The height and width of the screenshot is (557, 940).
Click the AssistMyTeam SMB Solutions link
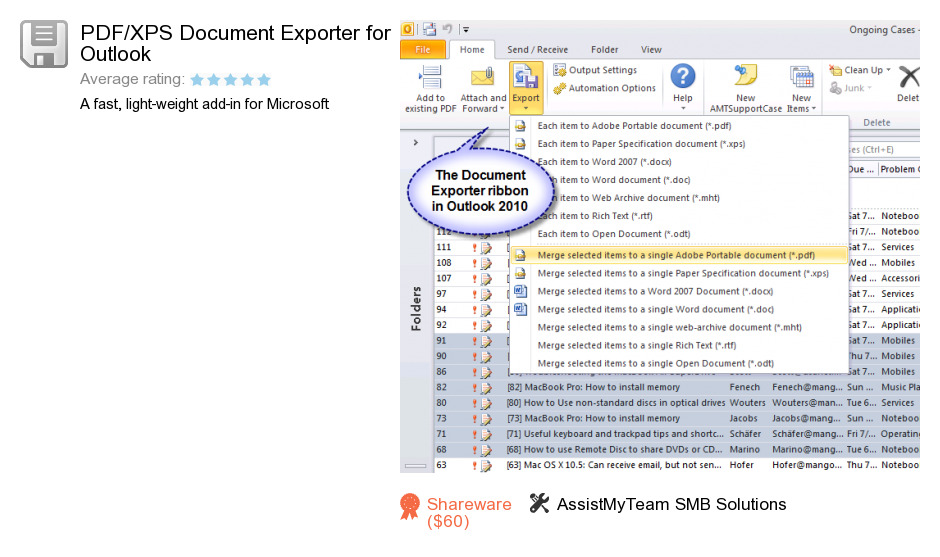(671, 504)
